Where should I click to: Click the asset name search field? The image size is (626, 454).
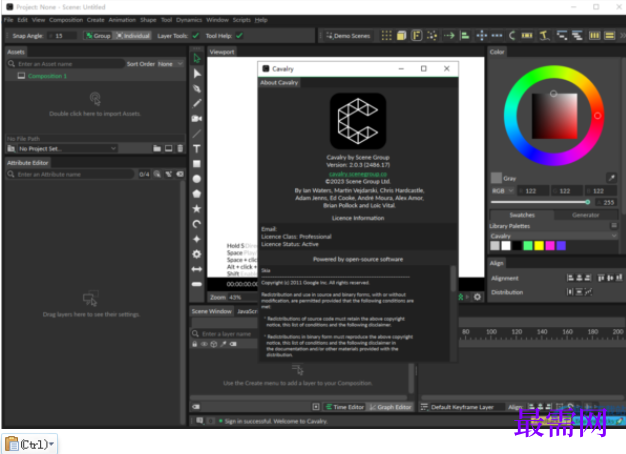[65, 64]
